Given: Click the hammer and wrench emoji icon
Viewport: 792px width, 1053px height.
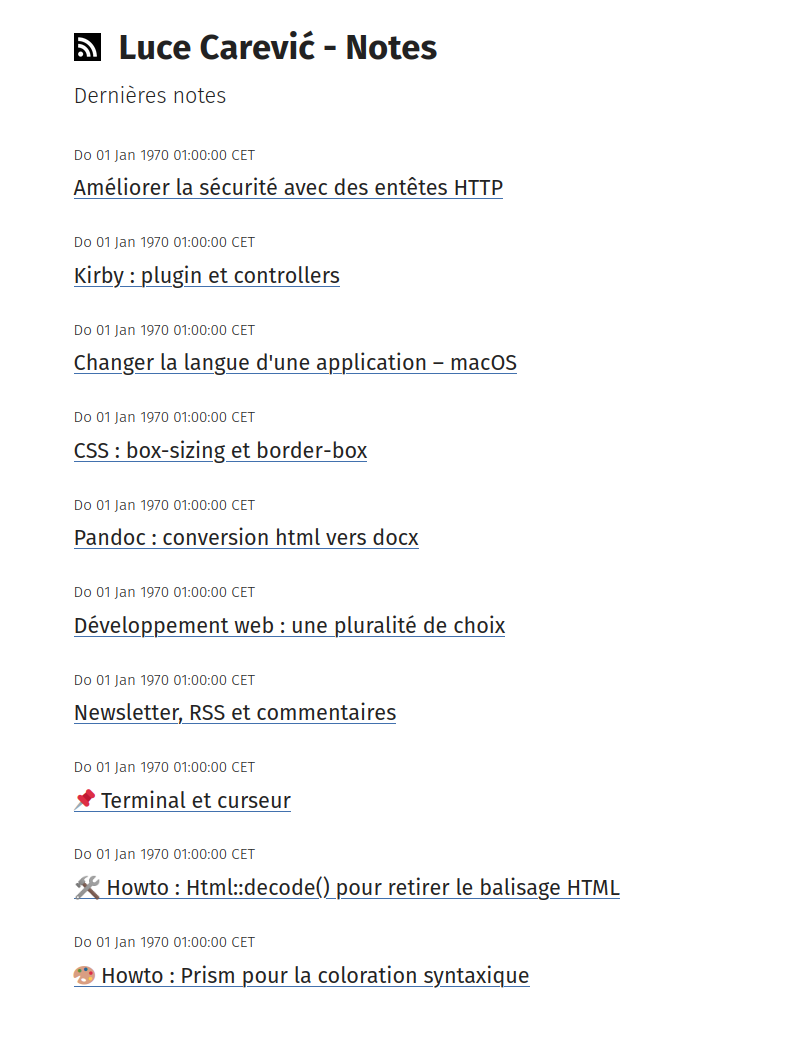Looking at the screenshot, I should [x=87, y=888].
